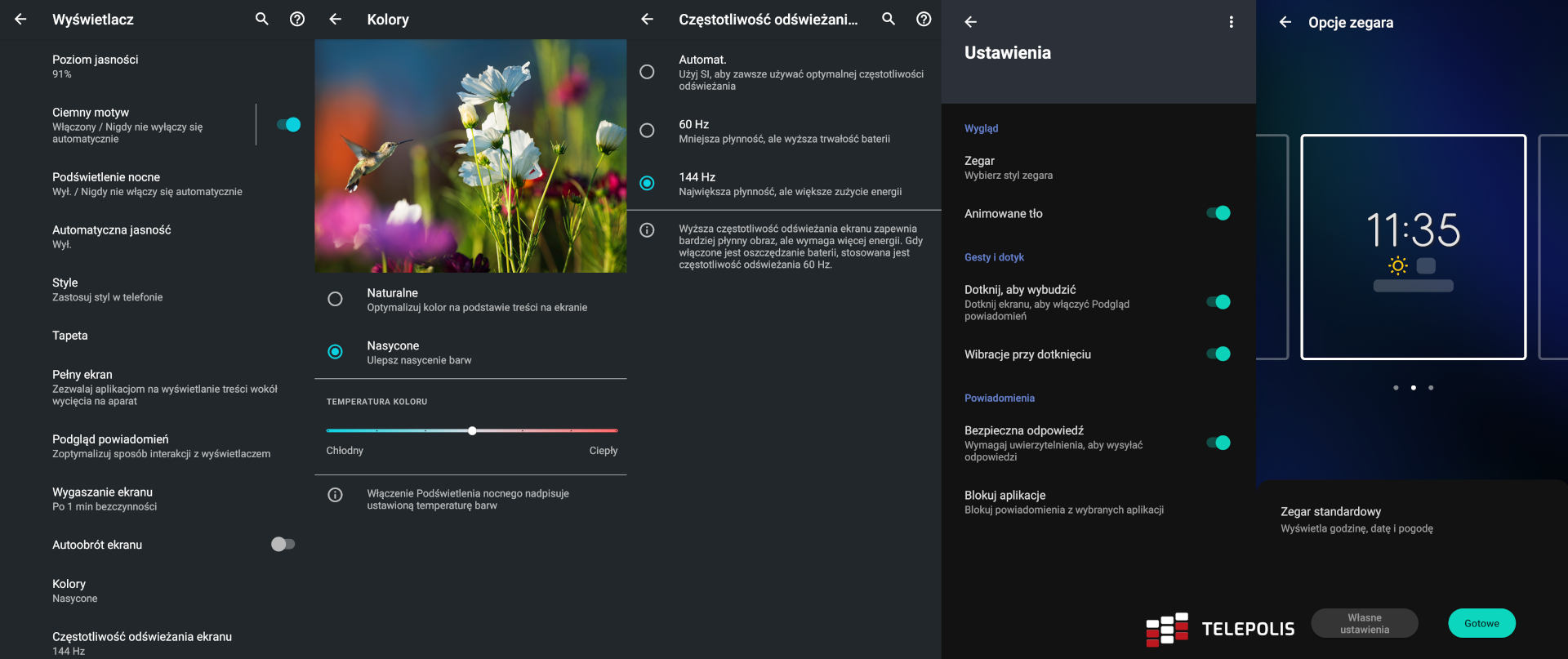Open help icon in Wyświetlacz header

[x=297, y=19]
